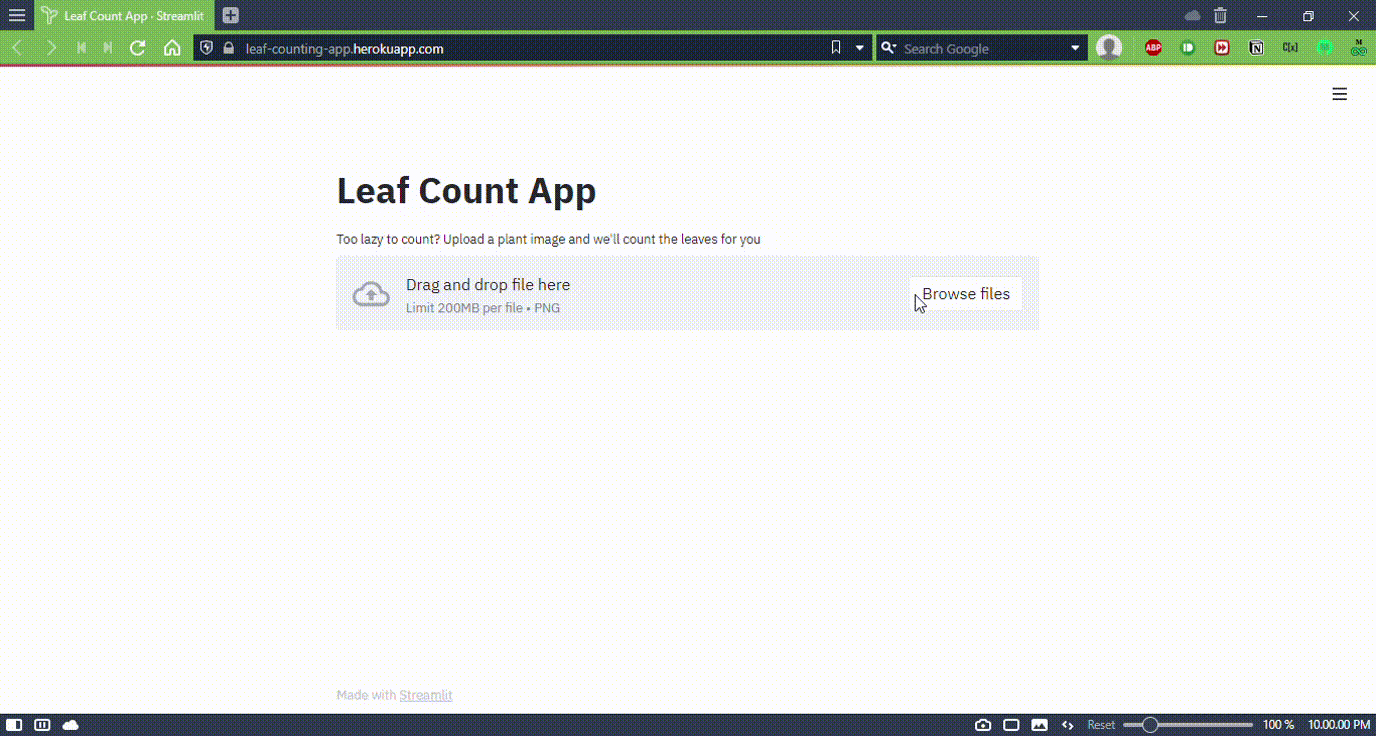Open the closed tabs trash icon
1376x736 pixels.
pyautogui.click(x=1220, y=16)
